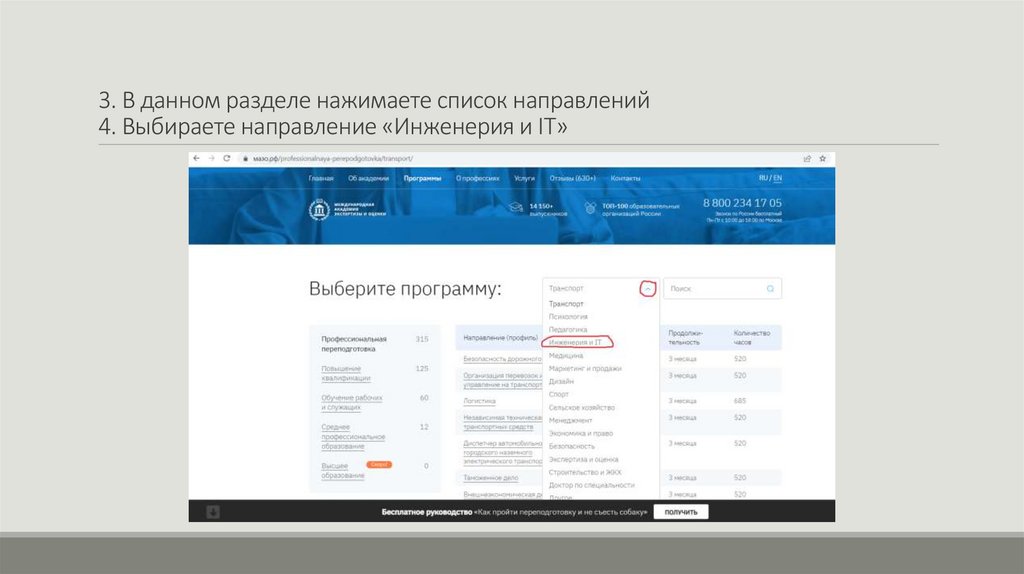Open the Повышение квалификации category
Screen dimensions: 1024x574
pyautogui.click(x=345, y=374)
